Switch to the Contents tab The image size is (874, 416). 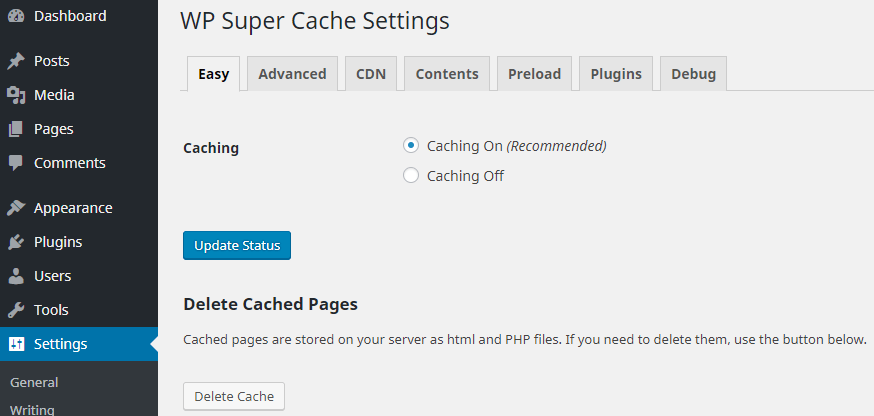coord(447,74)
